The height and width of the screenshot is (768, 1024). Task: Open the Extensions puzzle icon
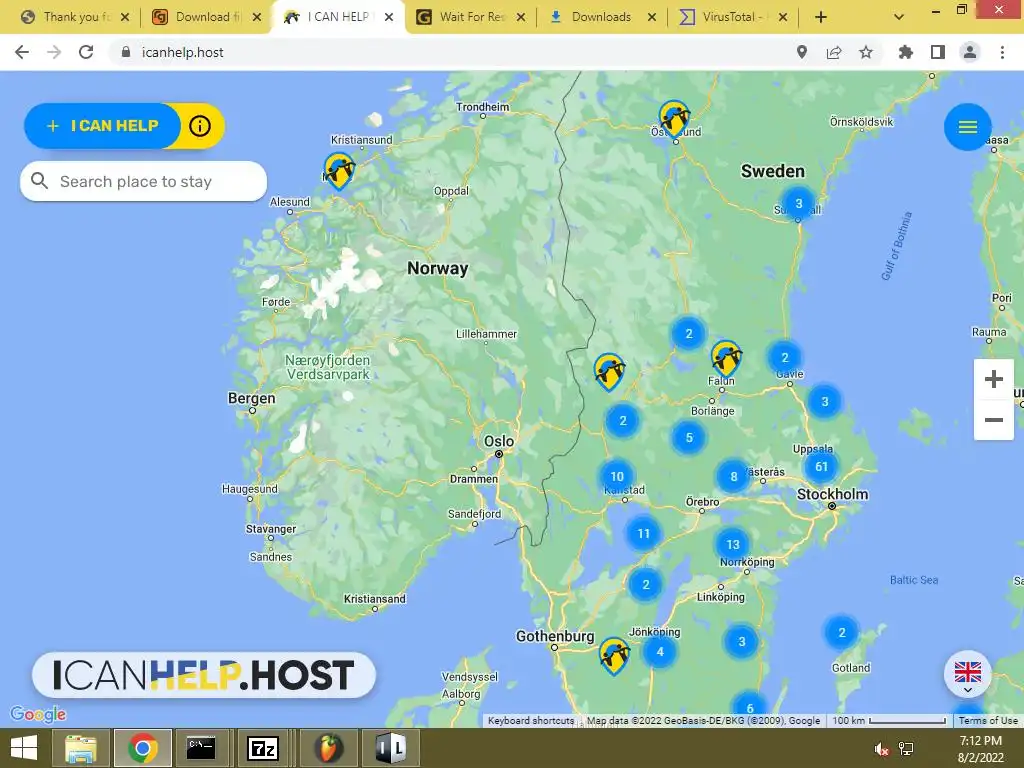[905, 52]
